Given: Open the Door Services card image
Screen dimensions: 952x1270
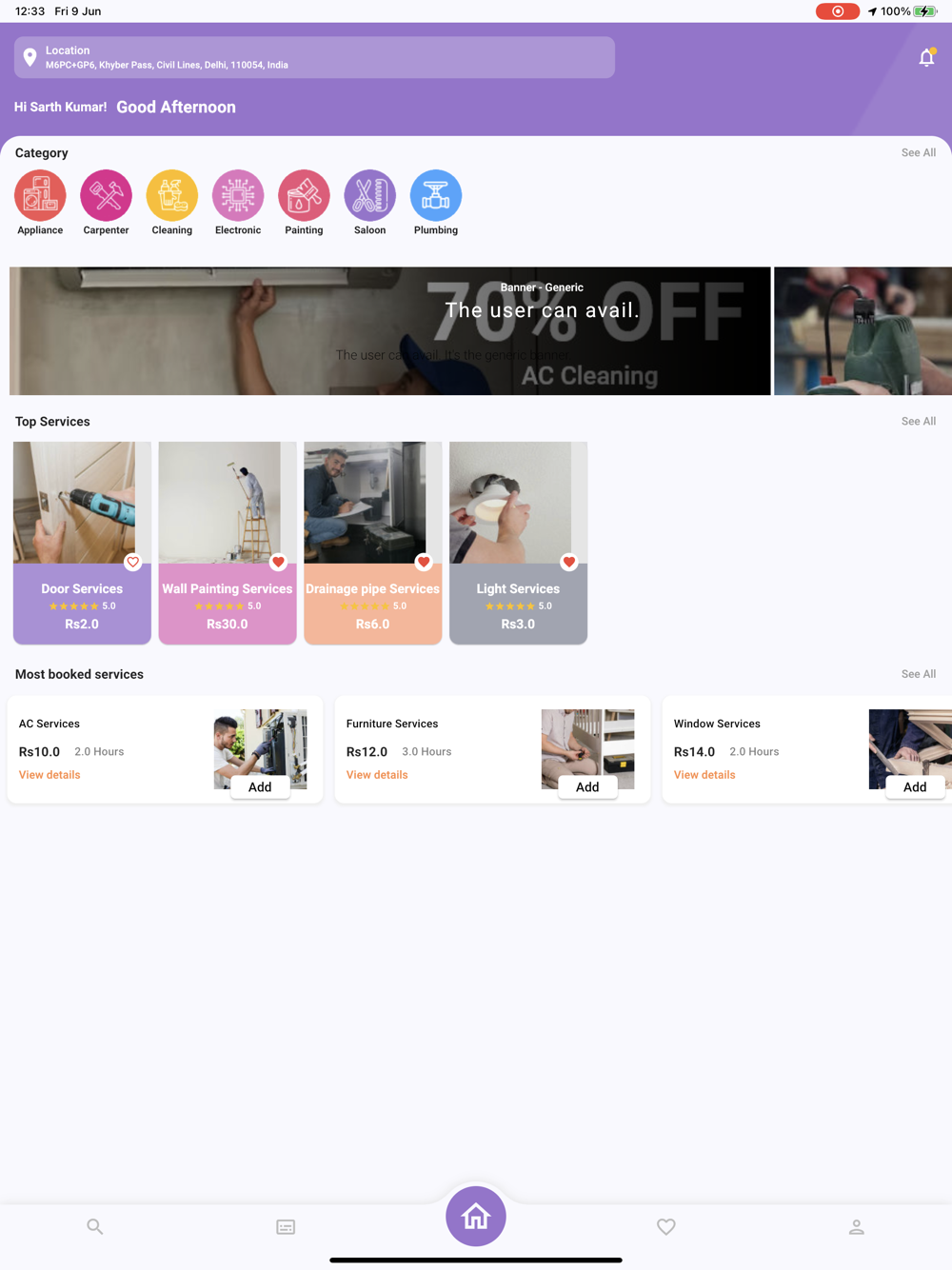Looking at the screenshot, I should click(x=82, y=503).
